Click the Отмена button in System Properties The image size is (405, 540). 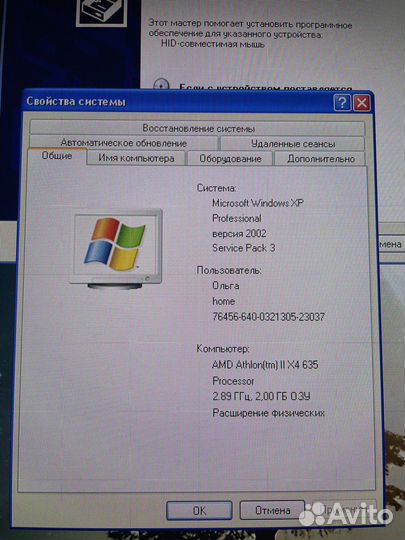[272, 510]
